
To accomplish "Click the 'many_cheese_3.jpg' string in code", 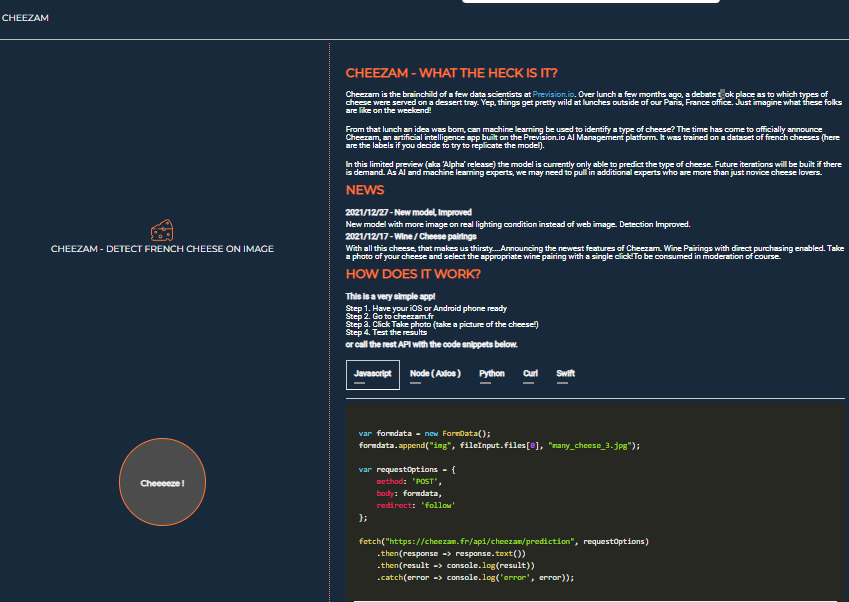I will click(590, 446).
